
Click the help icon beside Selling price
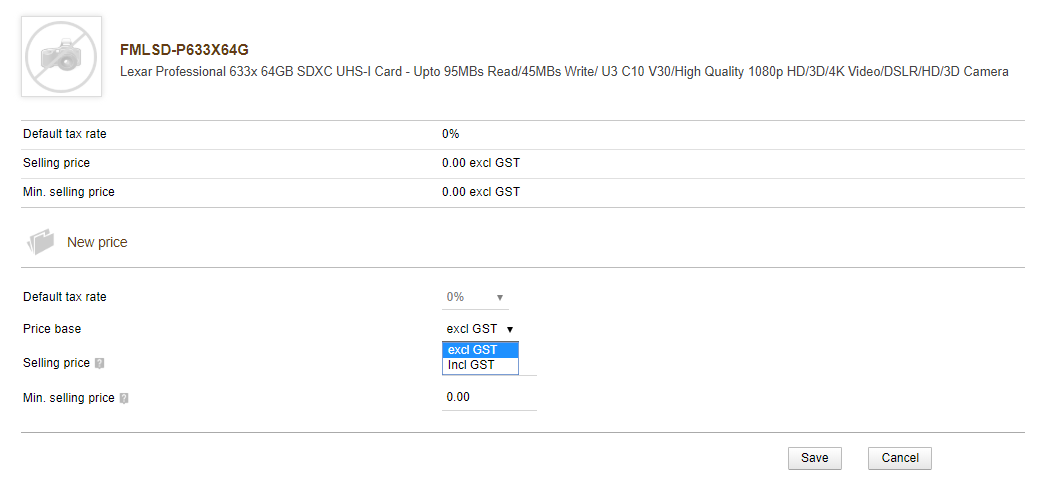point(99,363)
